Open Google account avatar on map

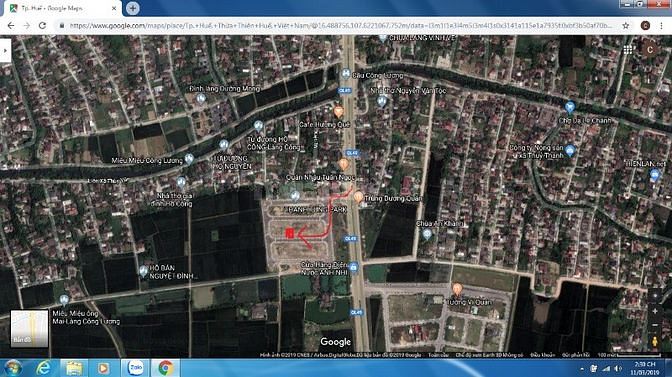point(650,50)
